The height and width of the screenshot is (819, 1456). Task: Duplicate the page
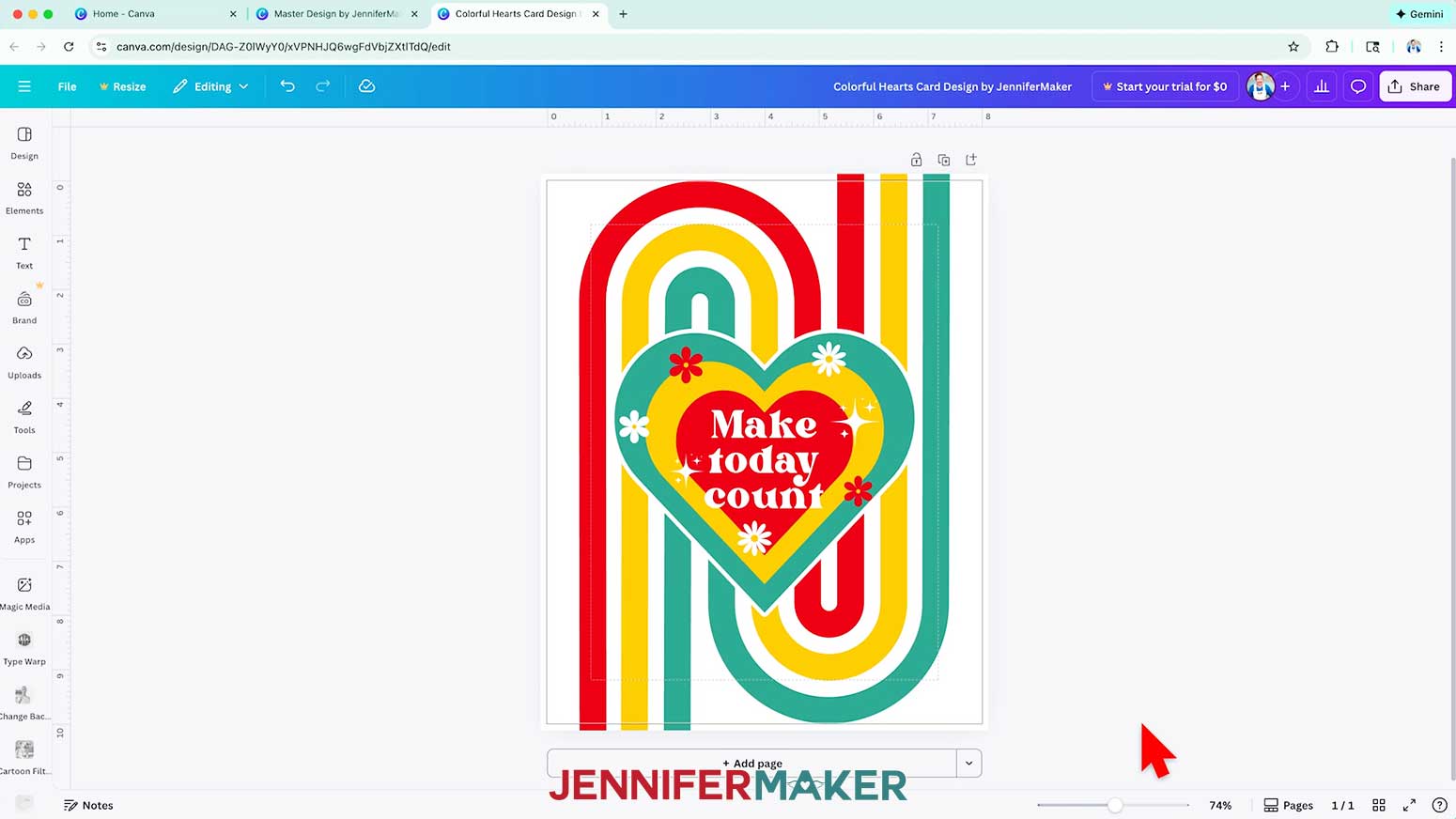click(x=944, y=160)
